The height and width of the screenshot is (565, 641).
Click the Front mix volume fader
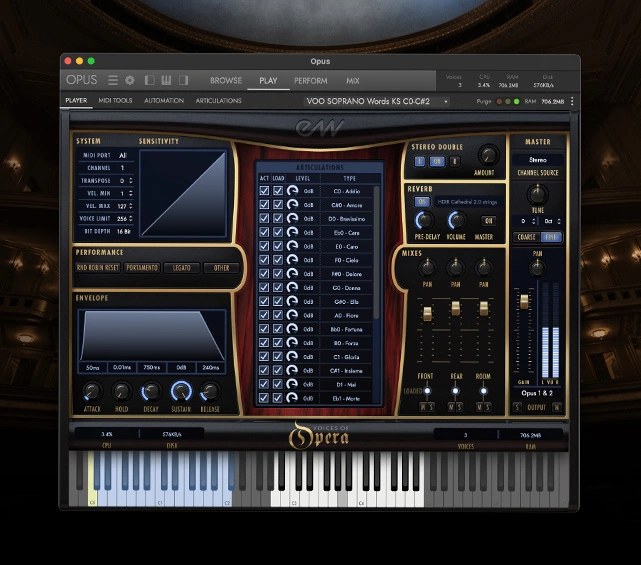coord(427,314)
